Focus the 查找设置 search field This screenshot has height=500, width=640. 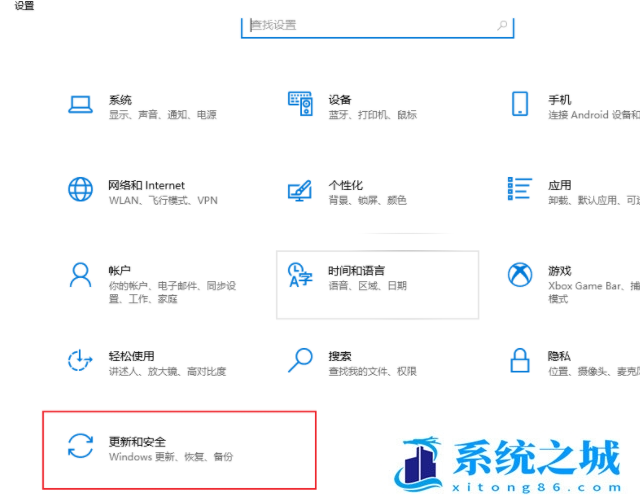coord(378,26)
